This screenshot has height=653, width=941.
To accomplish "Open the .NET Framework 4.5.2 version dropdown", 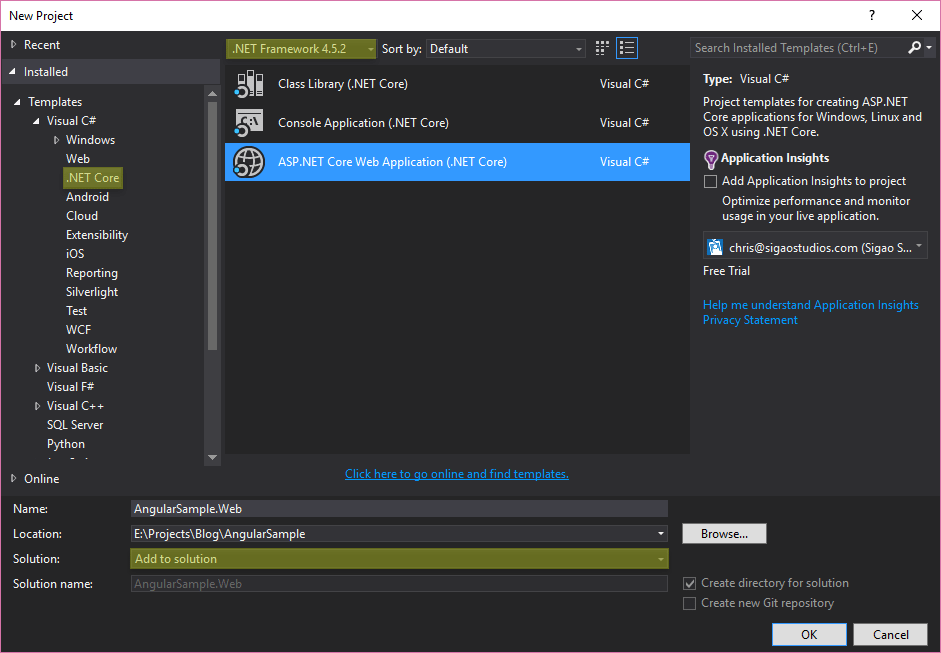I will click(x=370, y=47).
